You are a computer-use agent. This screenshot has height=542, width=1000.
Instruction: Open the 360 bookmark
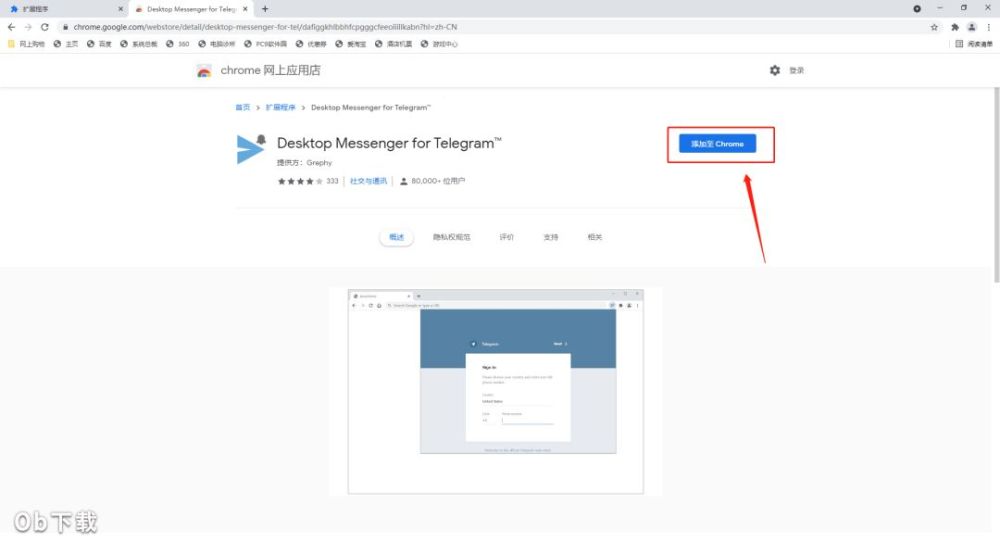(178, 44)
